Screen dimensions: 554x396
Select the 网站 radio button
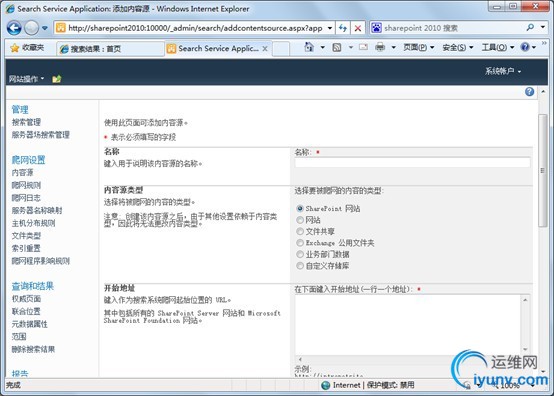300,220
